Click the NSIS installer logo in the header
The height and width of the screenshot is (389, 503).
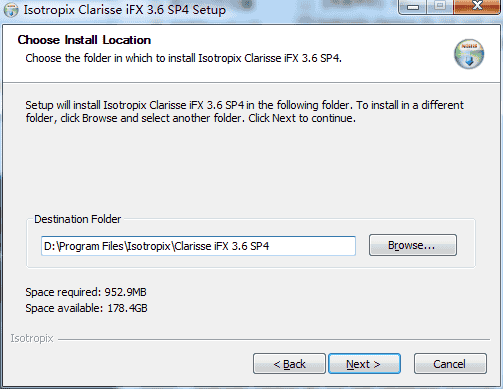point(469,54)
